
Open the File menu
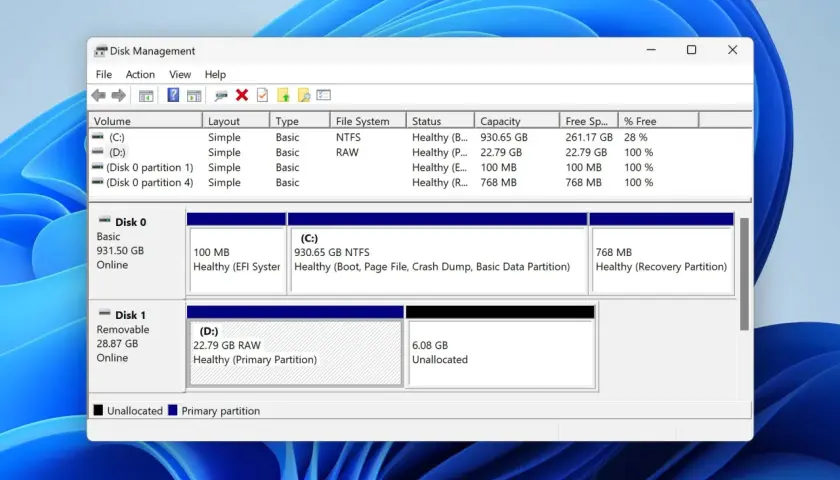(x=104, y=74)
